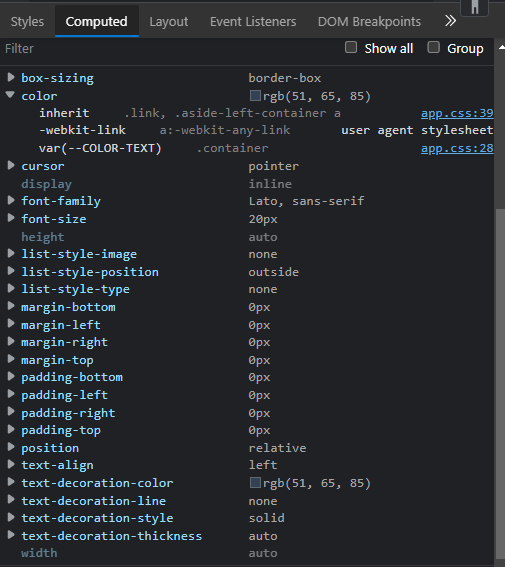Screen dimensions: 505x567
Task: Select the -webkit-link value
Action: 82,130
